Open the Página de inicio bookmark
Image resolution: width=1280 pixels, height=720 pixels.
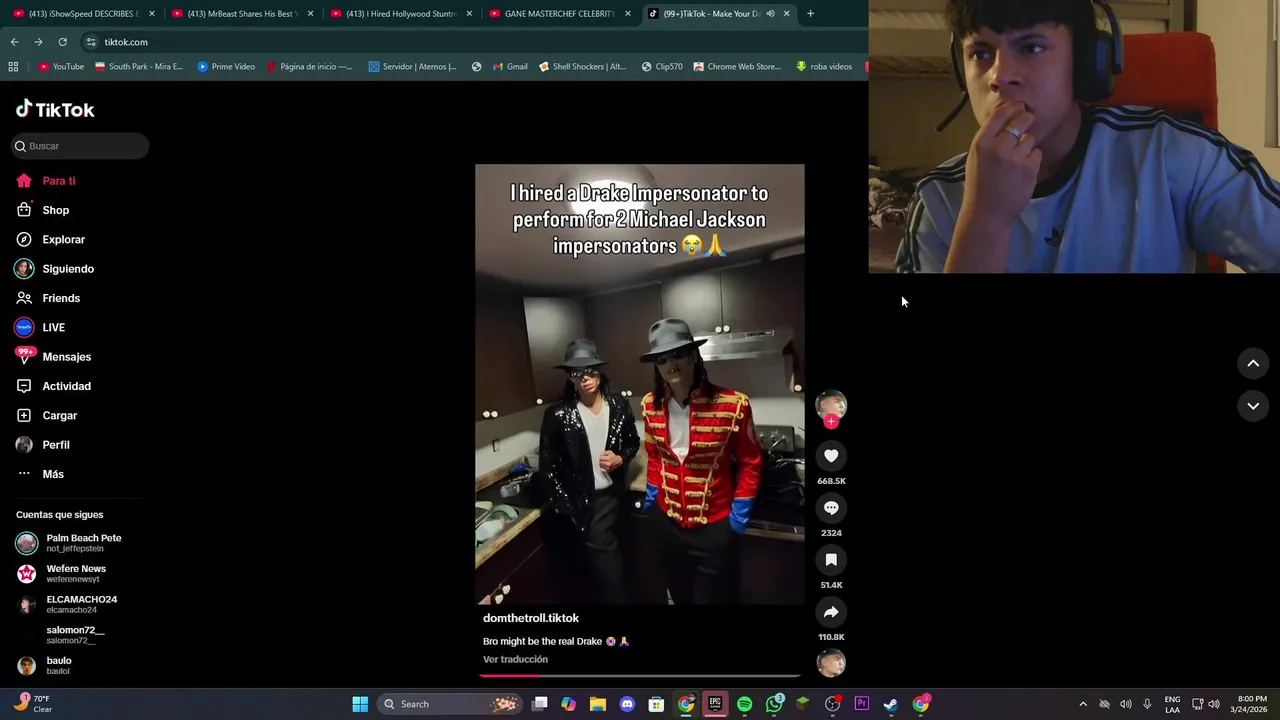(x=309, y=67)
